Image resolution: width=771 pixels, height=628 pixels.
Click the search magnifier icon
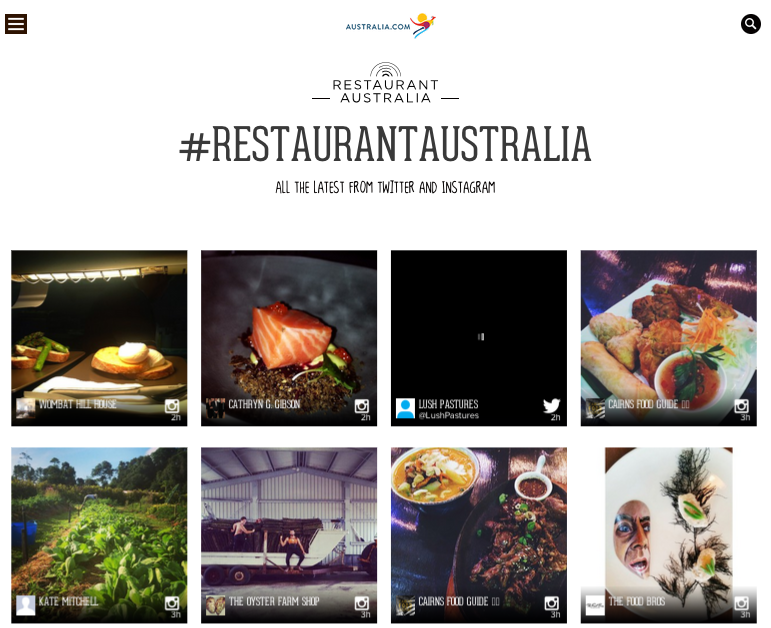coord(750,24)
